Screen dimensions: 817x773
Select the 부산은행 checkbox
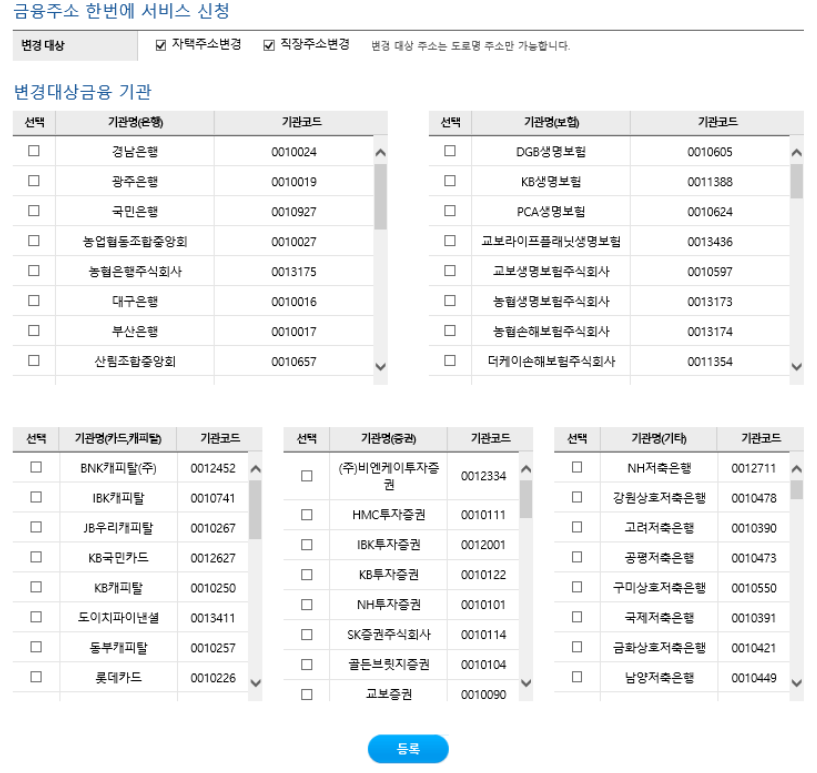tap(34, 330)
